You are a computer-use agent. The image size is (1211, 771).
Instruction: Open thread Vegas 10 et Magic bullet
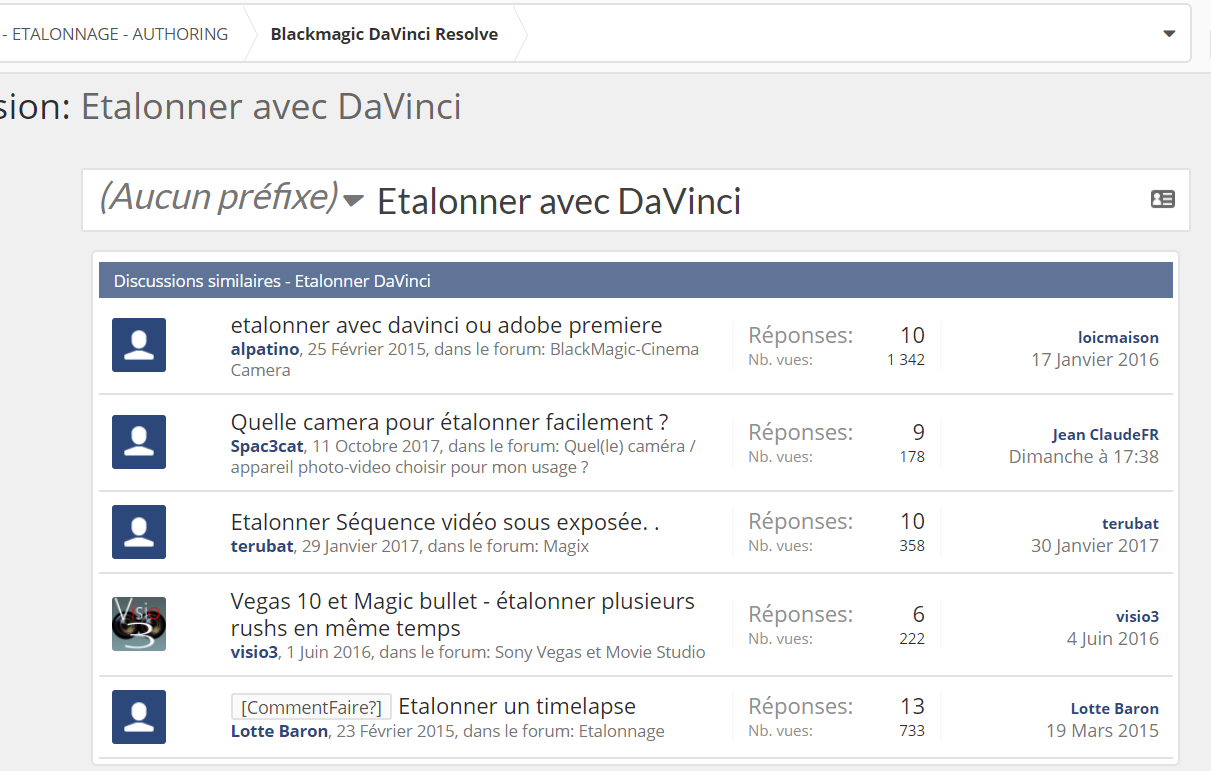point(463,614)
